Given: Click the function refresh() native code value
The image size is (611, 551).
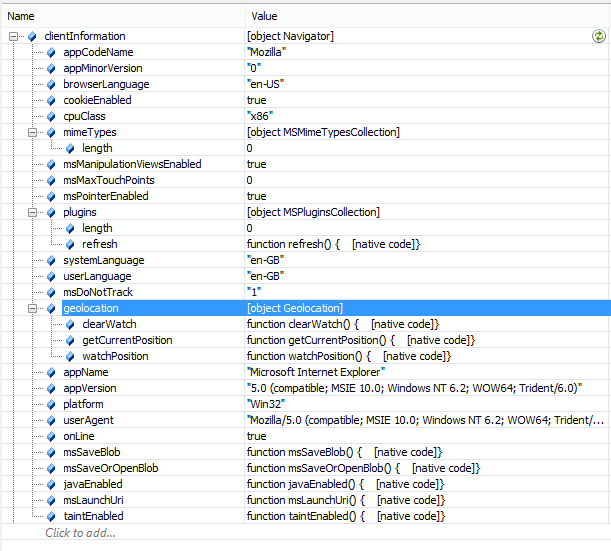Looking at the screenshot, I should tap(334, 244).
